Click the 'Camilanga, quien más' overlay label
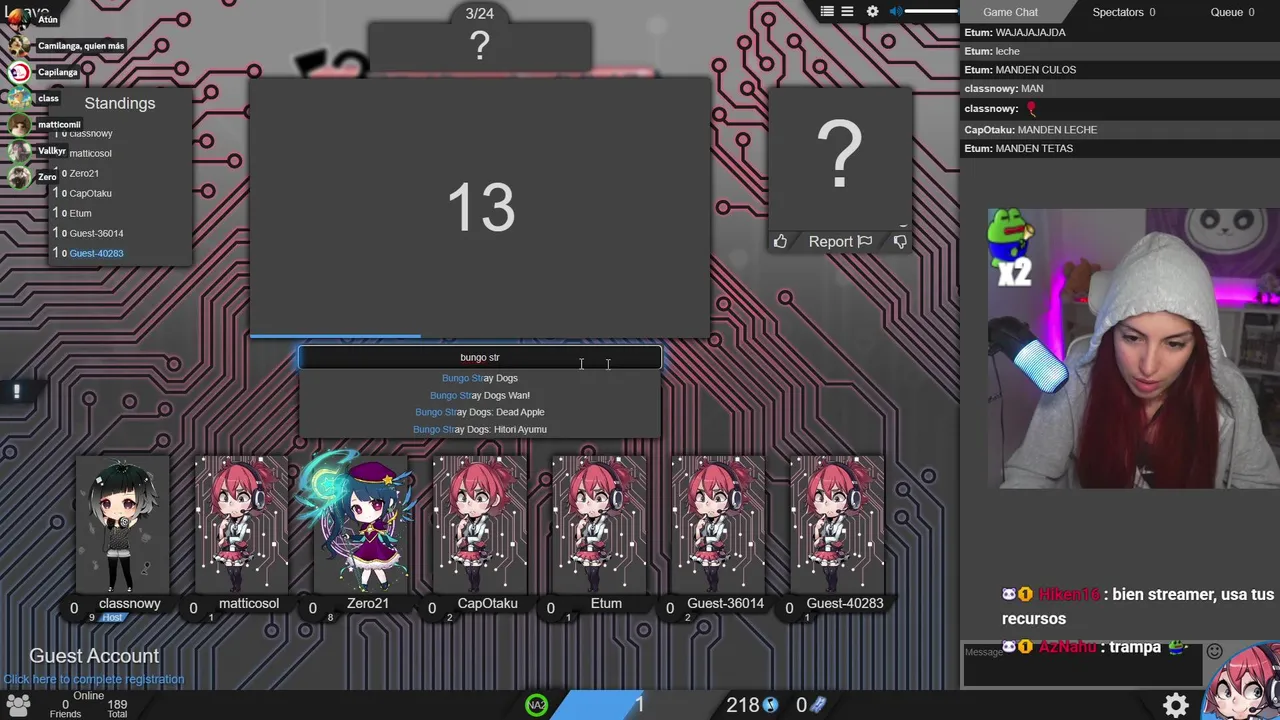The image size is (1280, 720). pos(81,46)
